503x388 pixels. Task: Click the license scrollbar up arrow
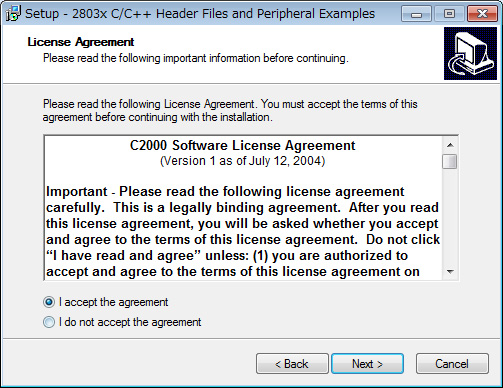(x=450, y=145)
